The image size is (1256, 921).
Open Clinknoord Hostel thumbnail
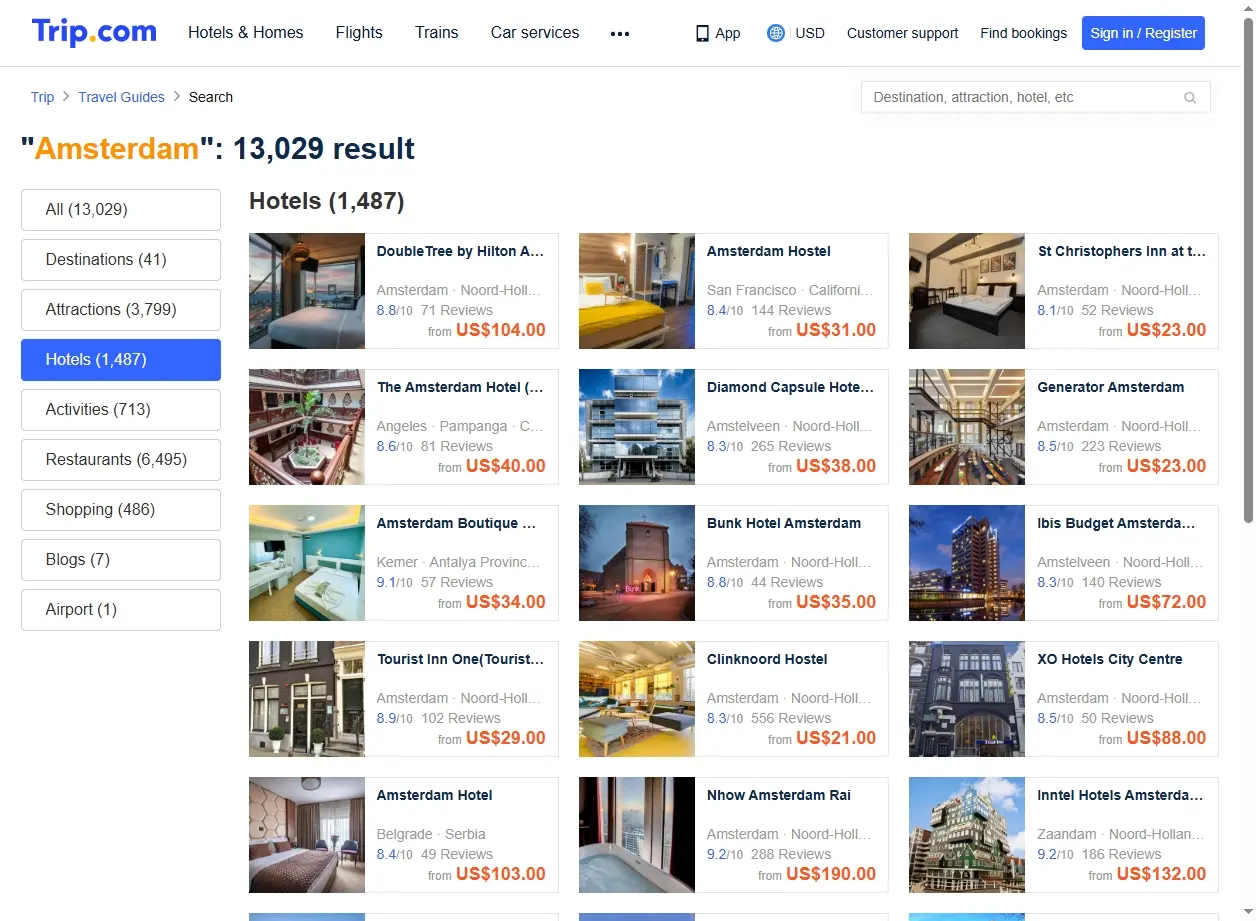(x=637, y=699)
